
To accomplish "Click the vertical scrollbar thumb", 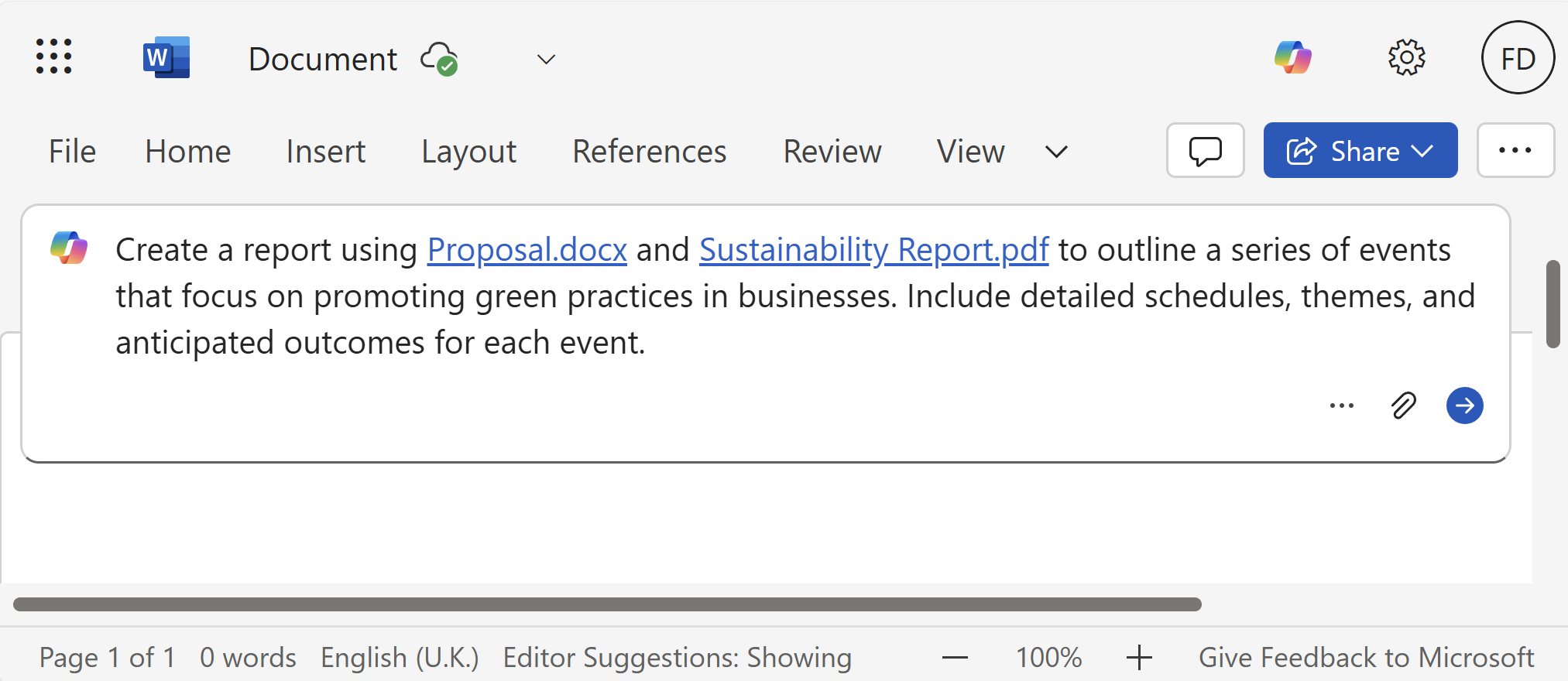I will point(1553,304).
